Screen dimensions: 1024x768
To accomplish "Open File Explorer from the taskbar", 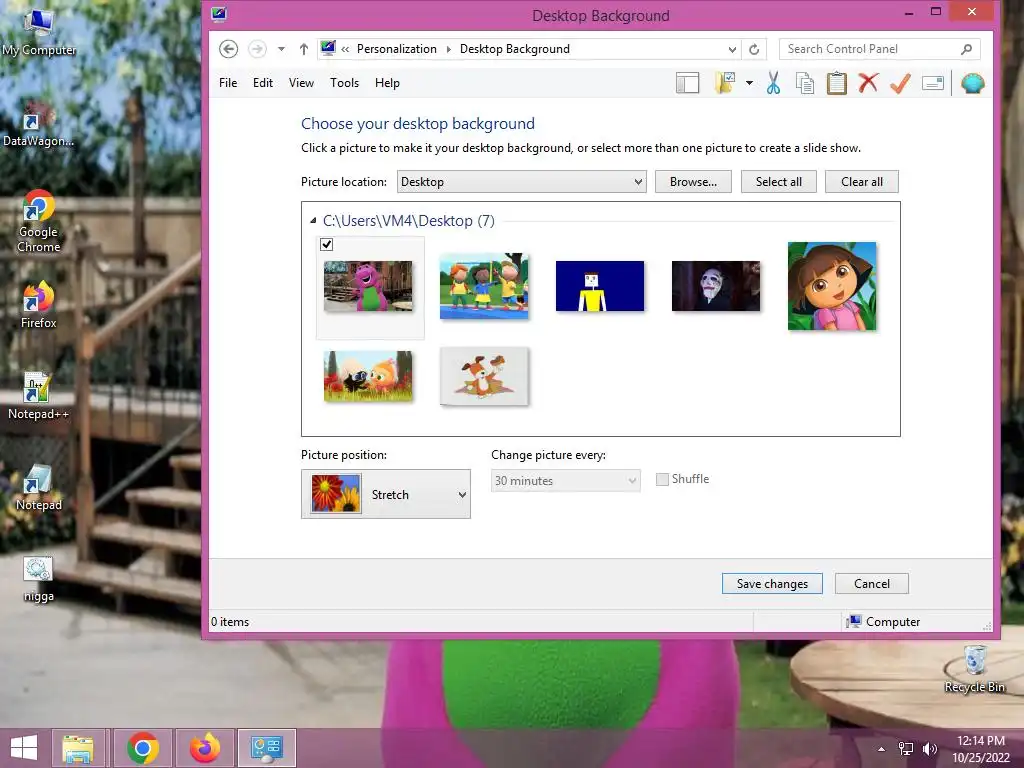I will [x=78, y=748].
